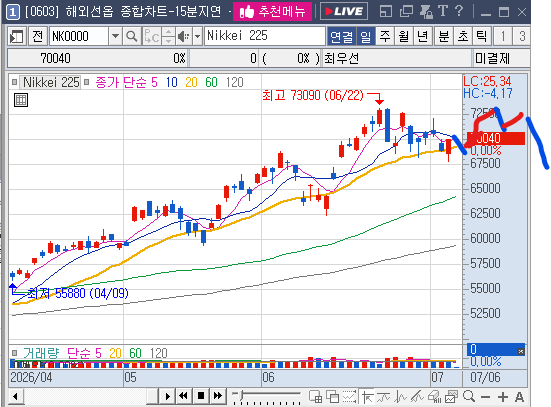Click the 최저 55880 (04/09) low label

78,293
